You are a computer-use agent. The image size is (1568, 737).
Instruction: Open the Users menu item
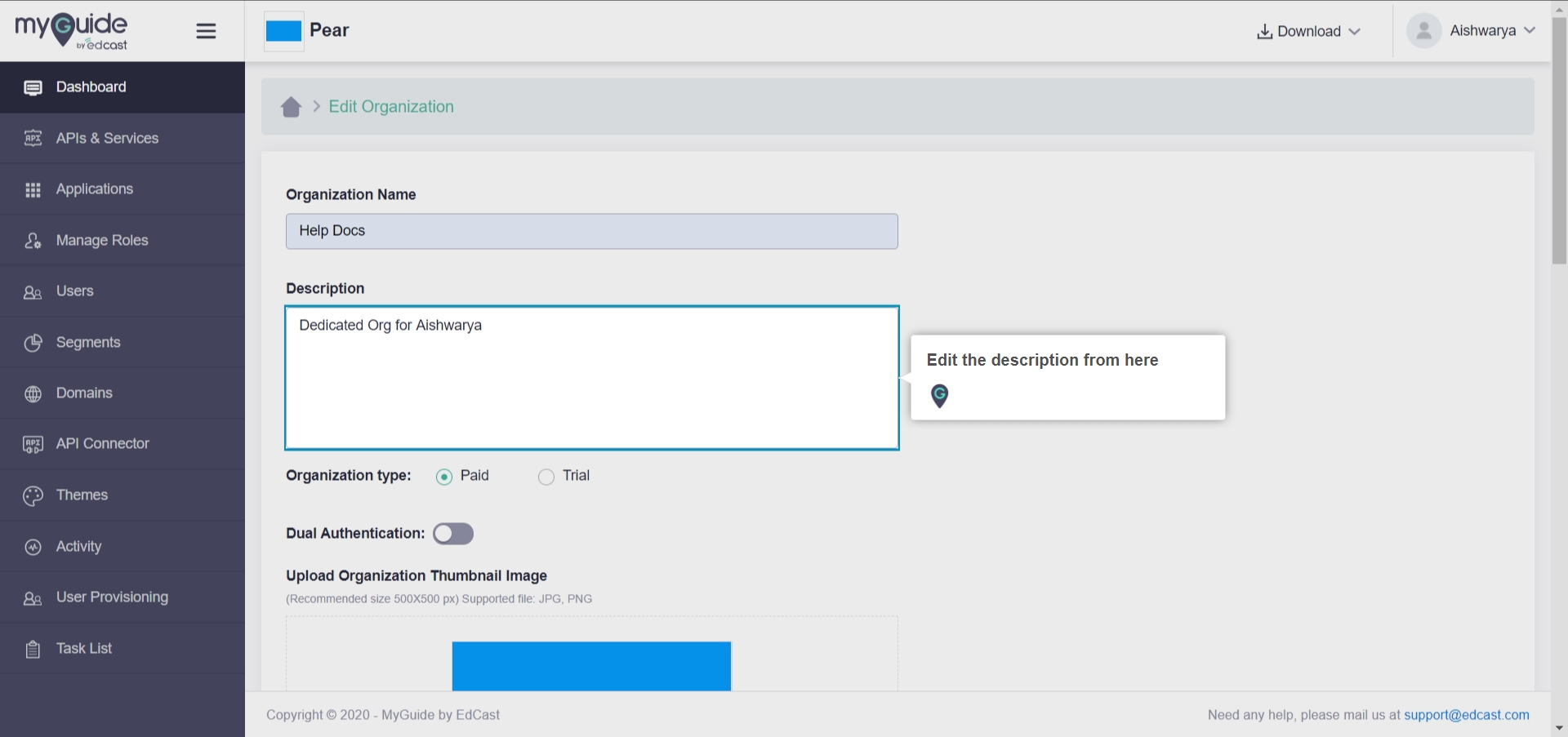point(122,291)
